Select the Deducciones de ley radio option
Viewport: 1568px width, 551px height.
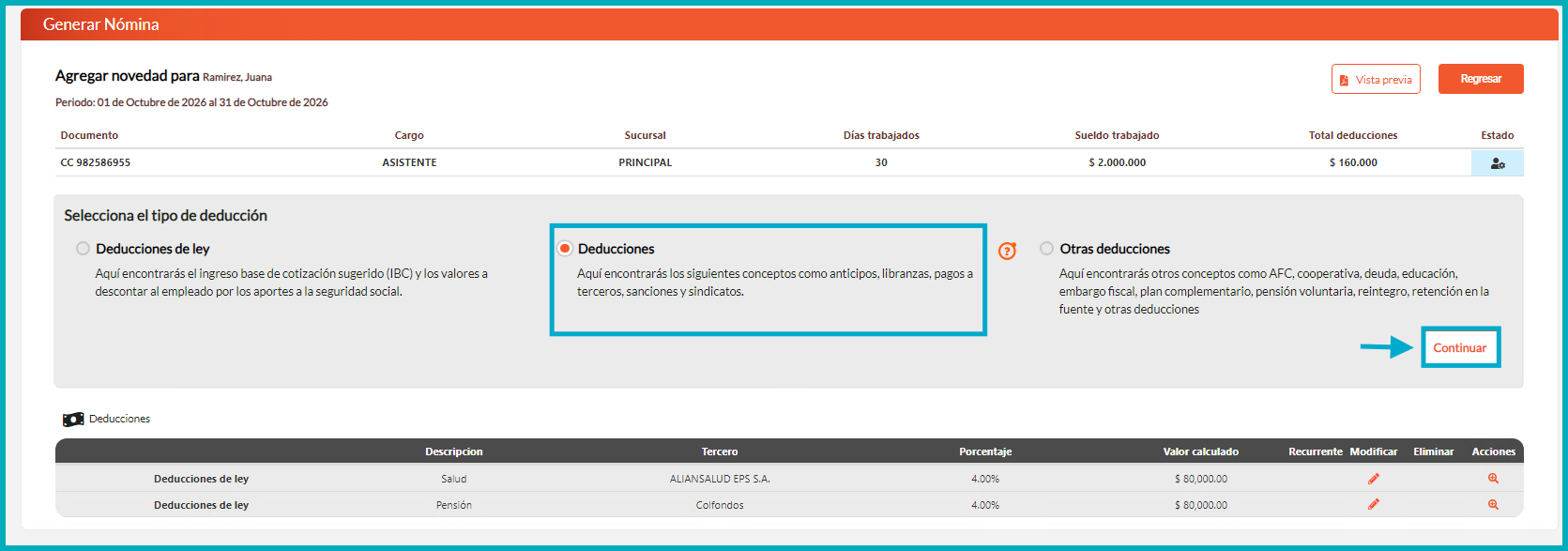(x=83, y=249)
